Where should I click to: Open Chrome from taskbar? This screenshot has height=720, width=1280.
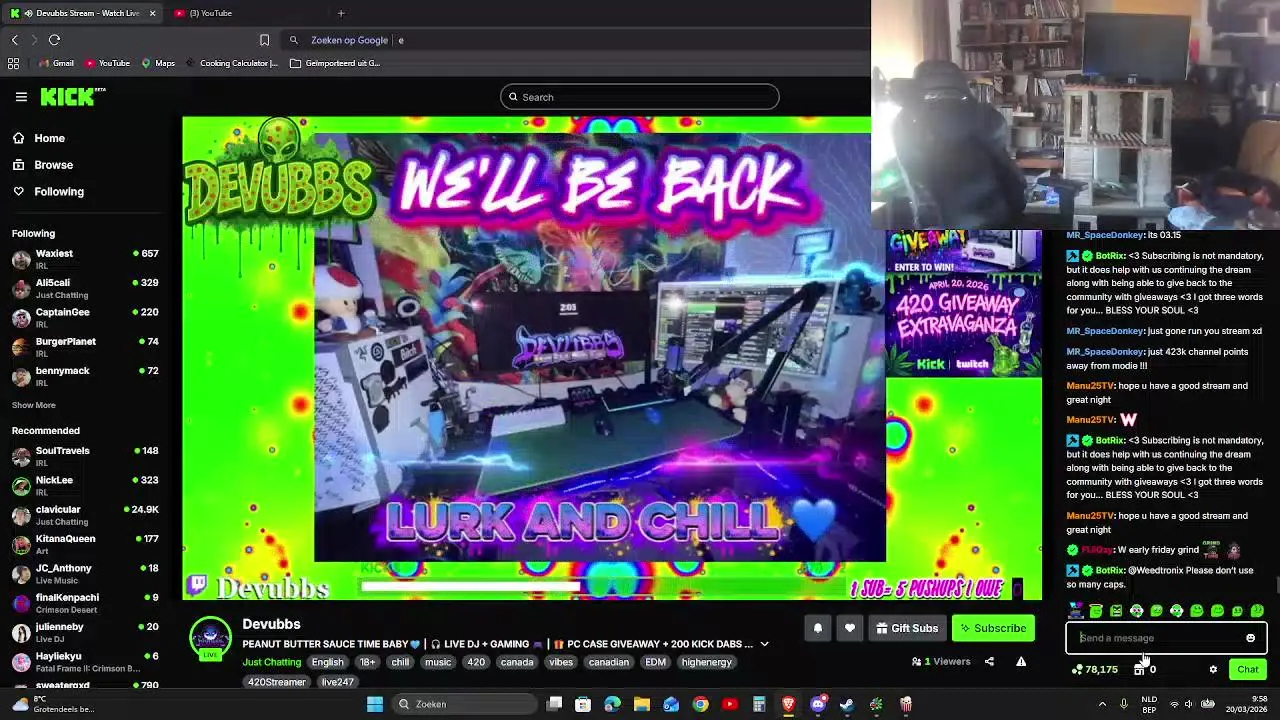pyautogui.click(x=700, y=704)
